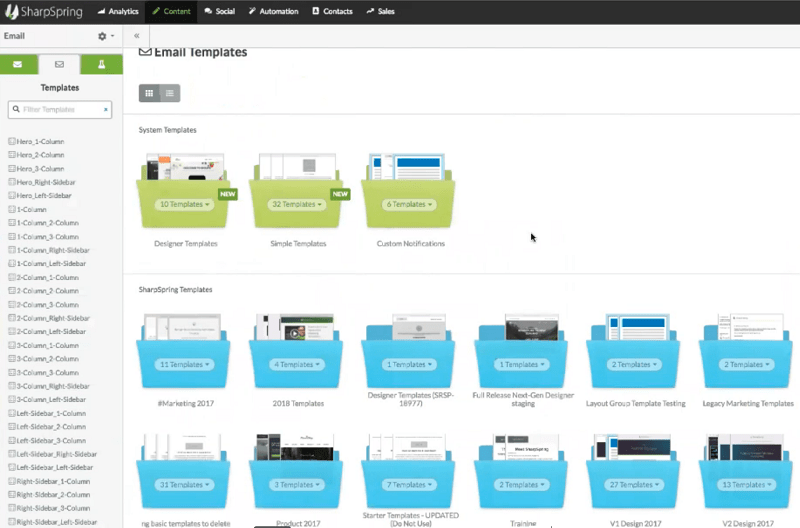The image size is (800, 528).
Task: Click the SharpSpring logo
Action: click(45, 11)
